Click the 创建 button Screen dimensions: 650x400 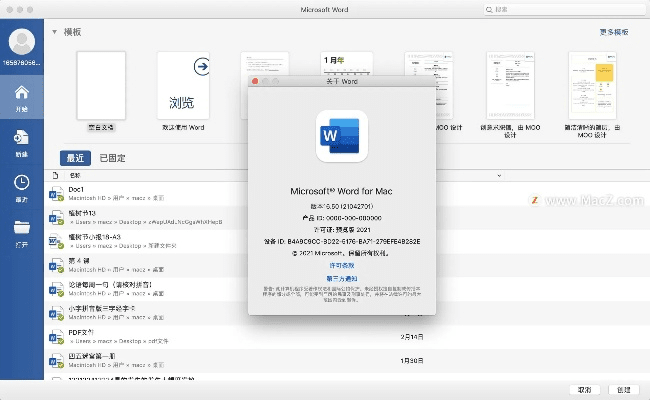pos(623,390)
